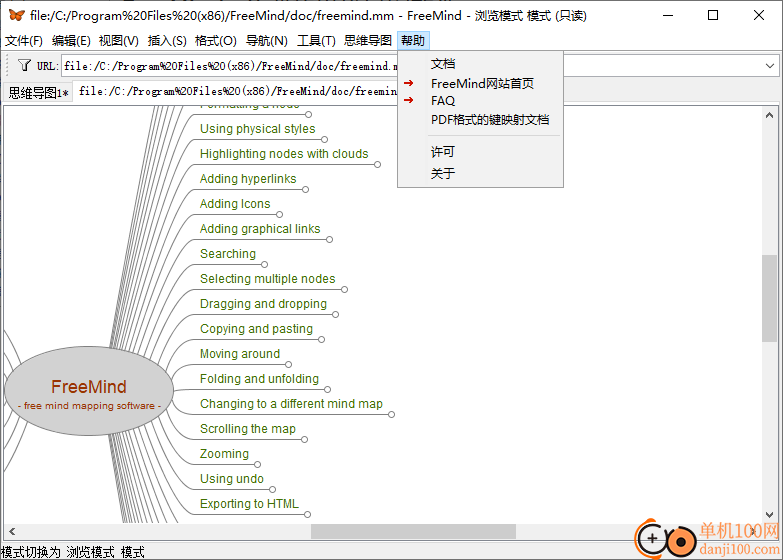Select Adding graphical links node
This screenshot has height=560, width=783.
260,229
